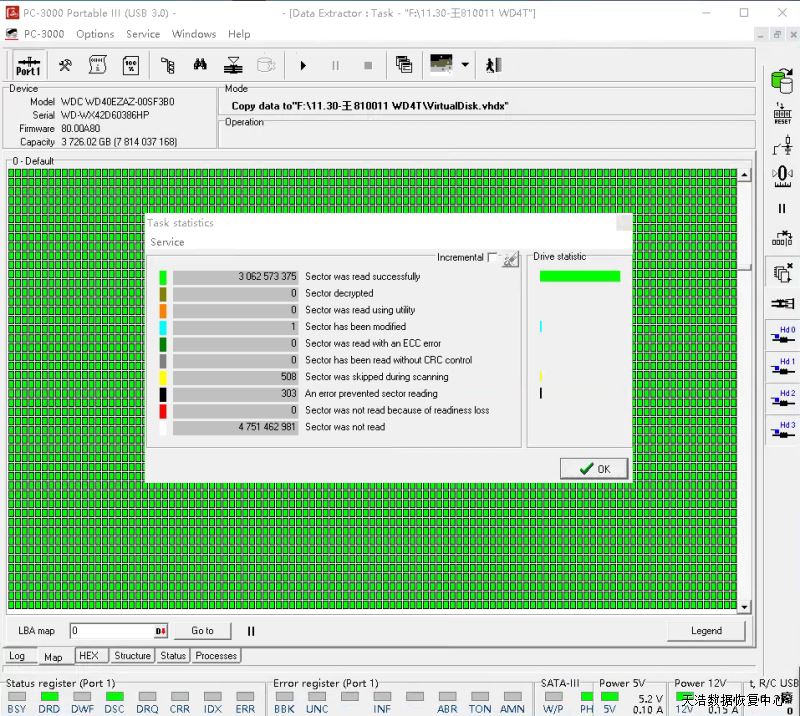Switch to the Structure tab

tap(132, 656)
